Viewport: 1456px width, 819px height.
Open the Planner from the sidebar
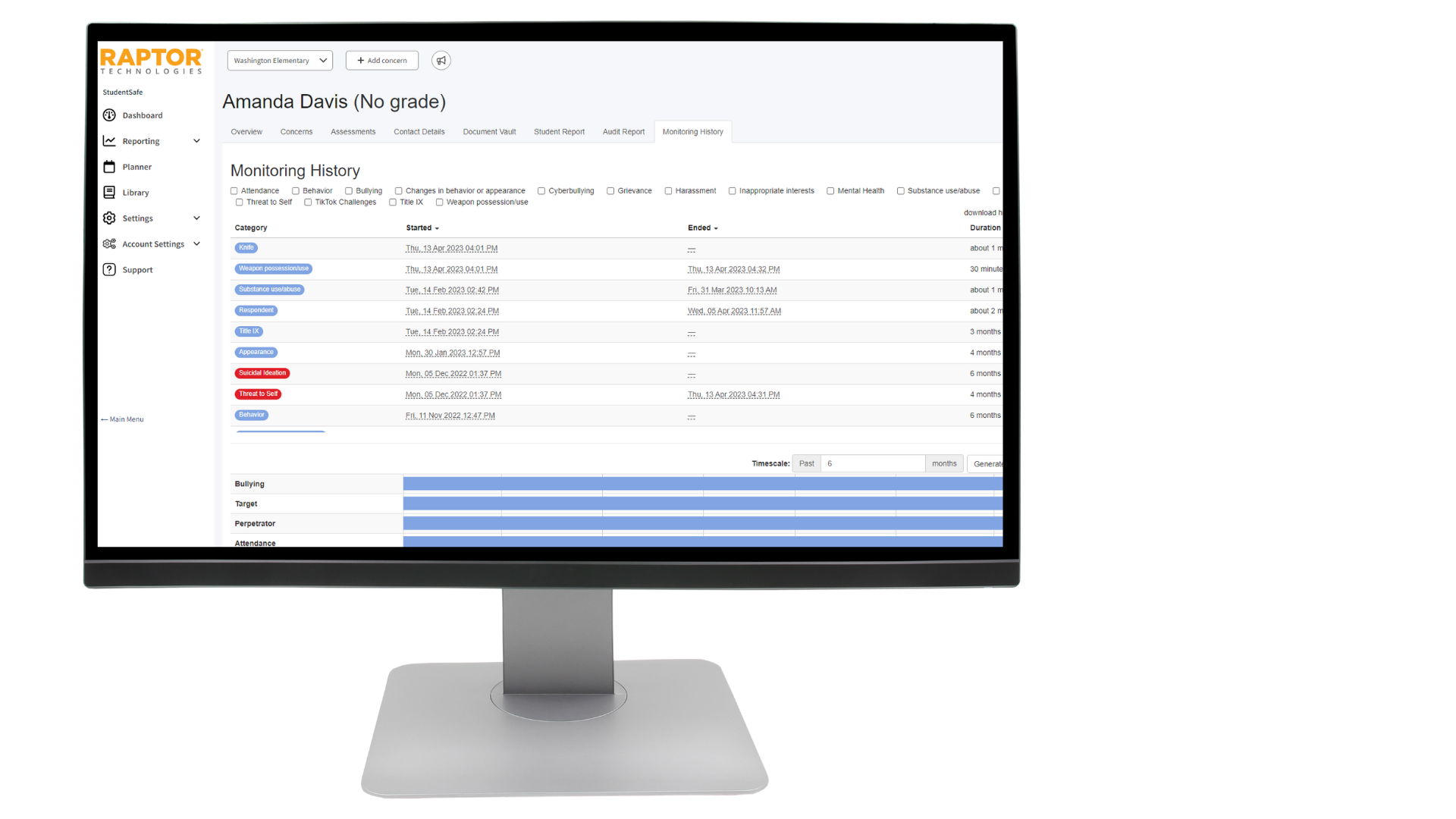tap(108, 166)
